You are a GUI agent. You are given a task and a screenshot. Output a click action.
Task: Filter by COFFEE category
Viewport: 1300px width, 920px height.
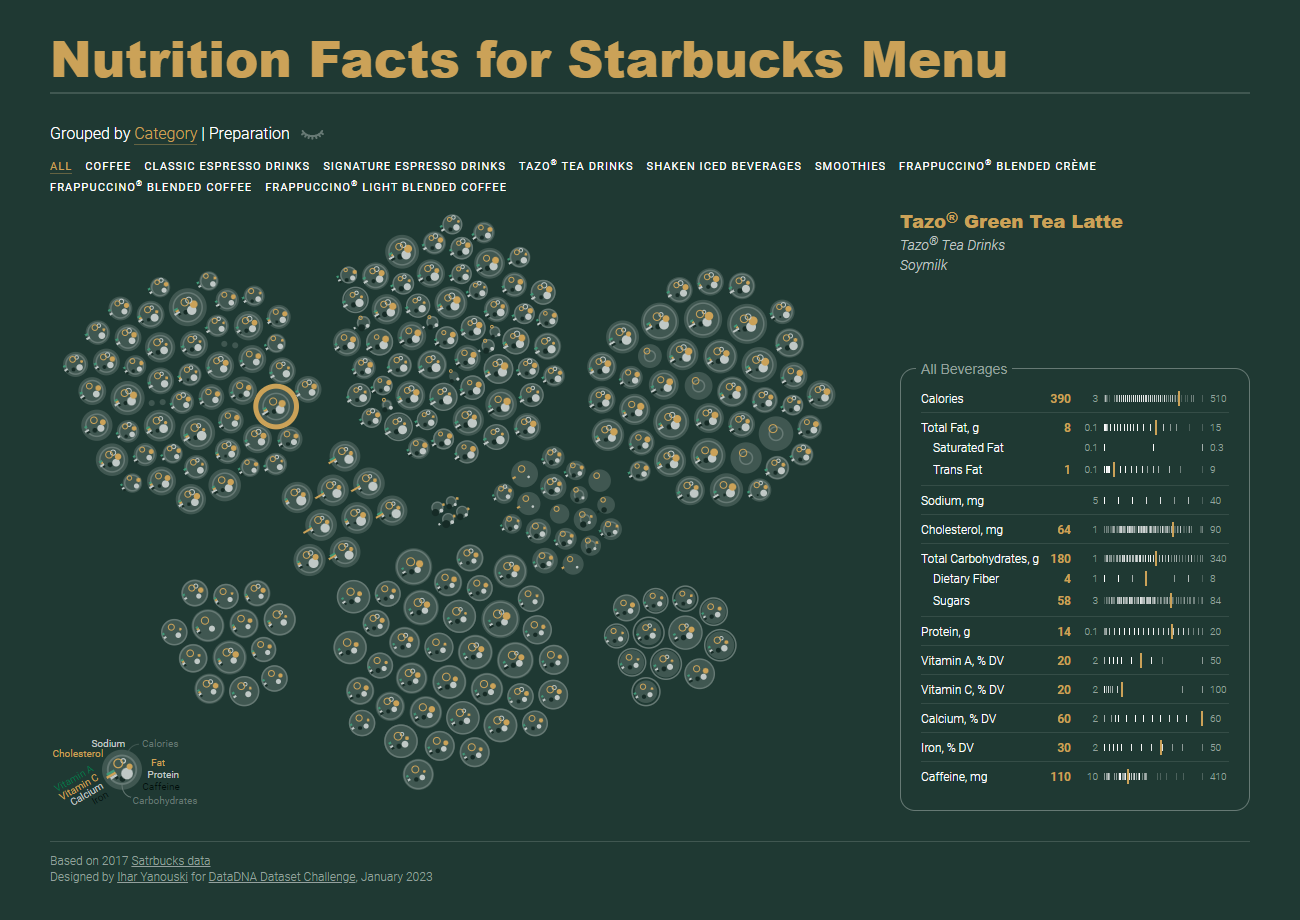108,166
